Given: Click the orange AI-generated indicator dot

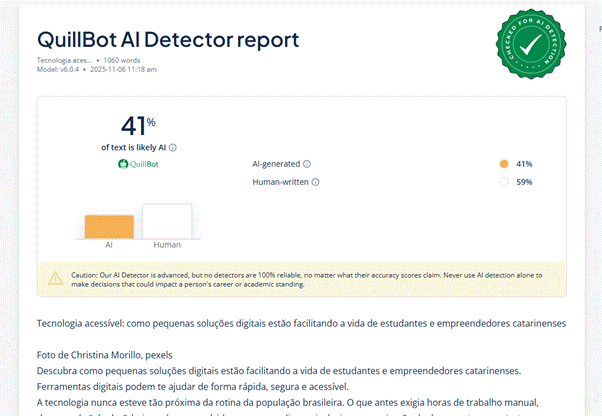Looking at the screenshot, I should (503, 164).
